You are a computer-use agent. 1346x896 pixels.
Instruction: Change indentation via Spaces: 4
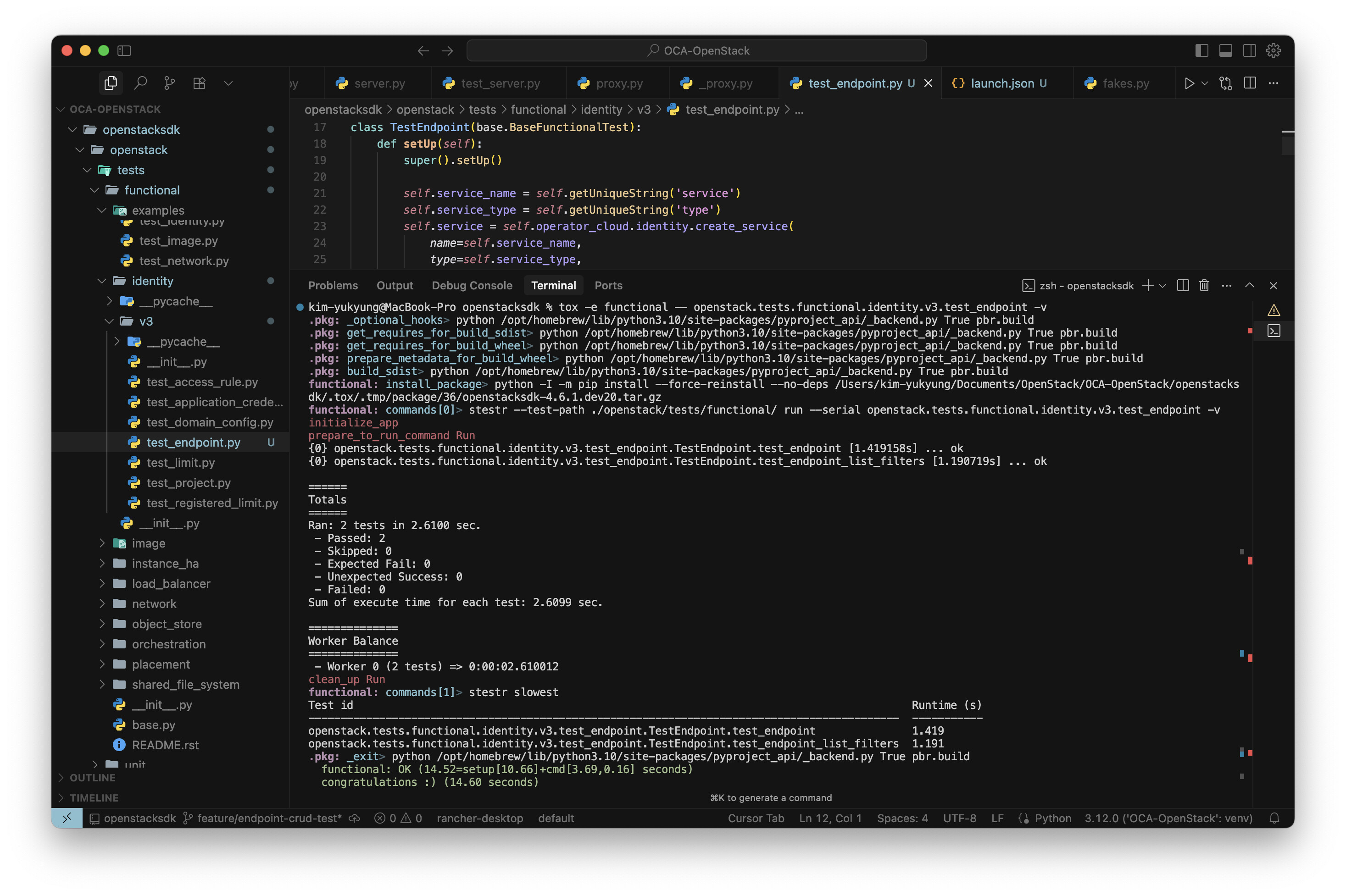902,818
